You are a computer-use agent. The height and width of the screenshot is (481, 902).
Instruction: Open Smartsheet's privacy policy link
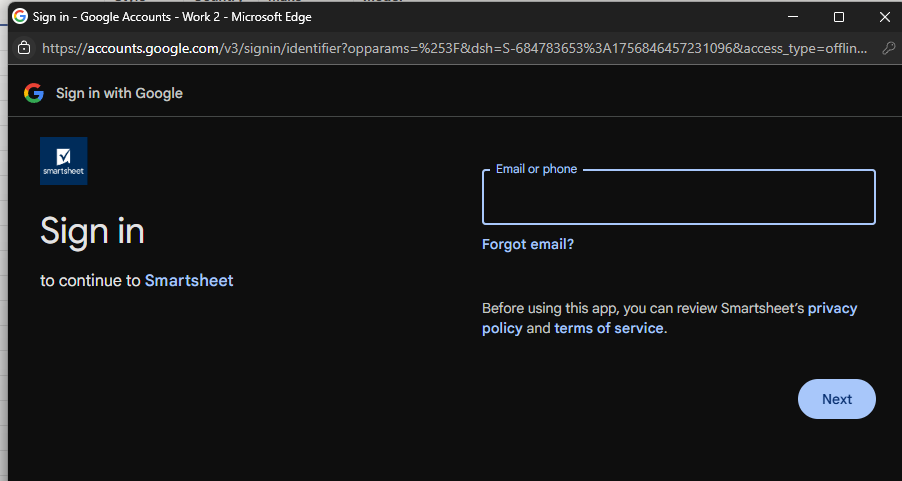(x=670, y=318)
